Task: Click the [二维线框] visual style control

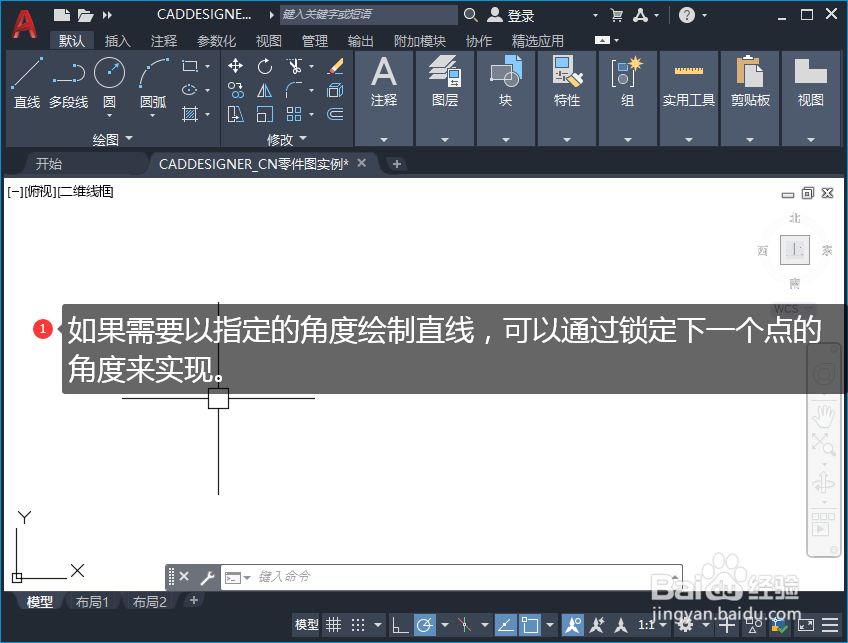Action: tap(85, 191)
